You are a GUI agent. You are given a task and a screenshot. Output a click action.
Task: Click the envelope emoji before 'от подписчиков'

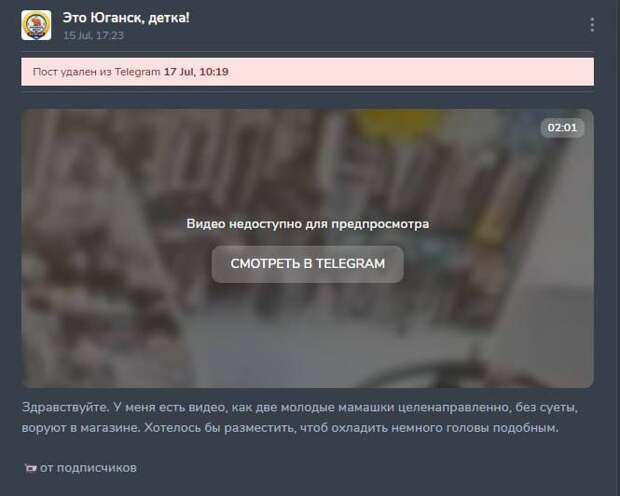pos(29,468)
